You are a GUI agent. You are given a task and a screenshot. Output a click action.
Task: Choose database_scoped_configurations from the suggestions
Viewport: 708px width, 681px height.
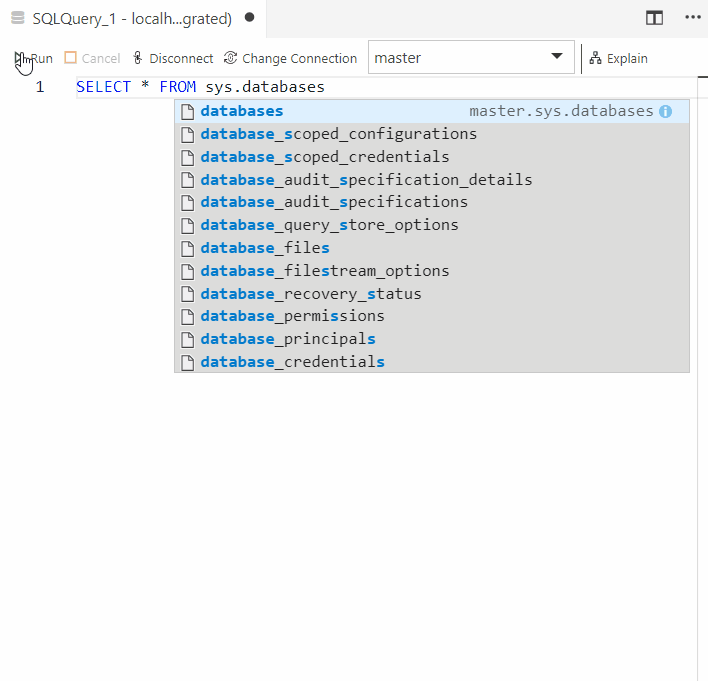338,134
